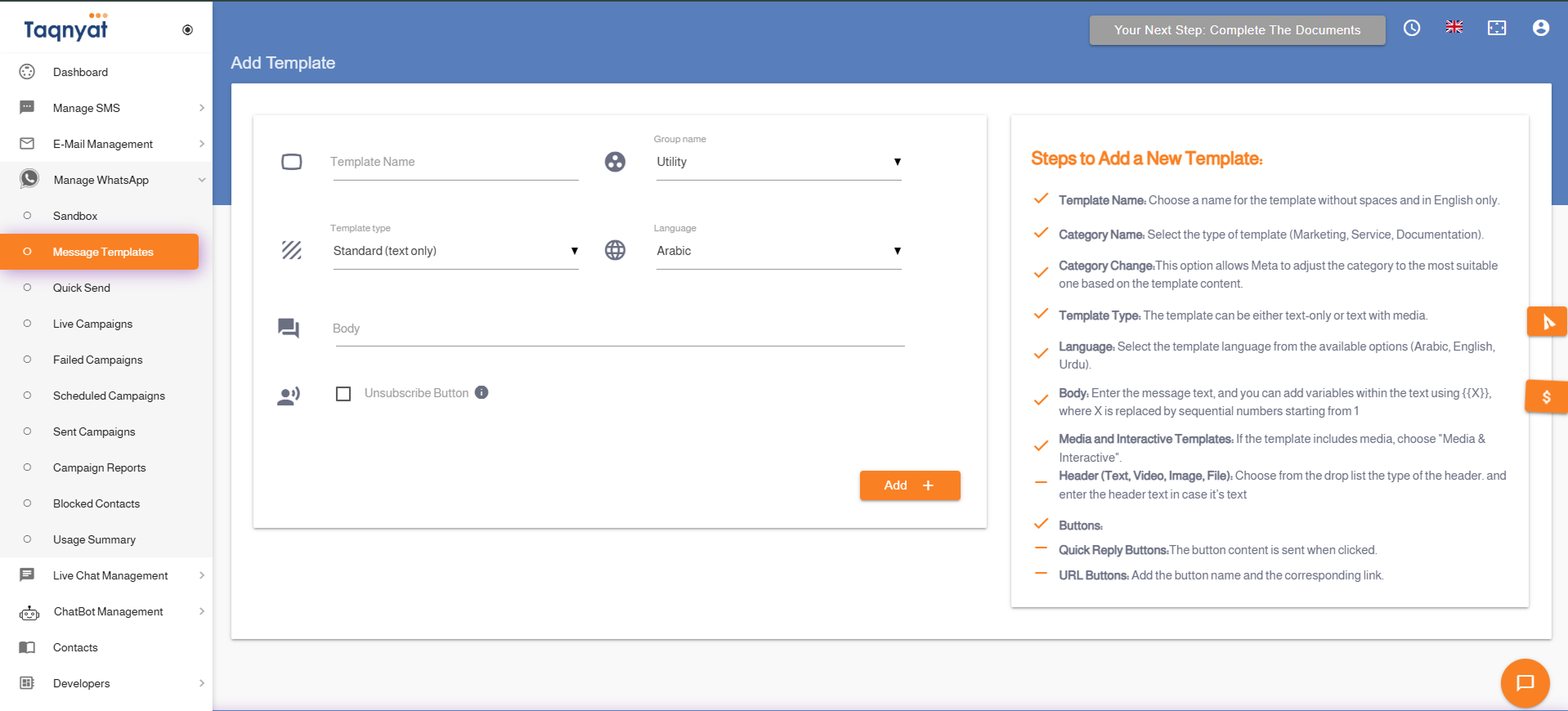Click the Body text field
This screenshot has width=1568, height=711.
(x=619, y=329)
